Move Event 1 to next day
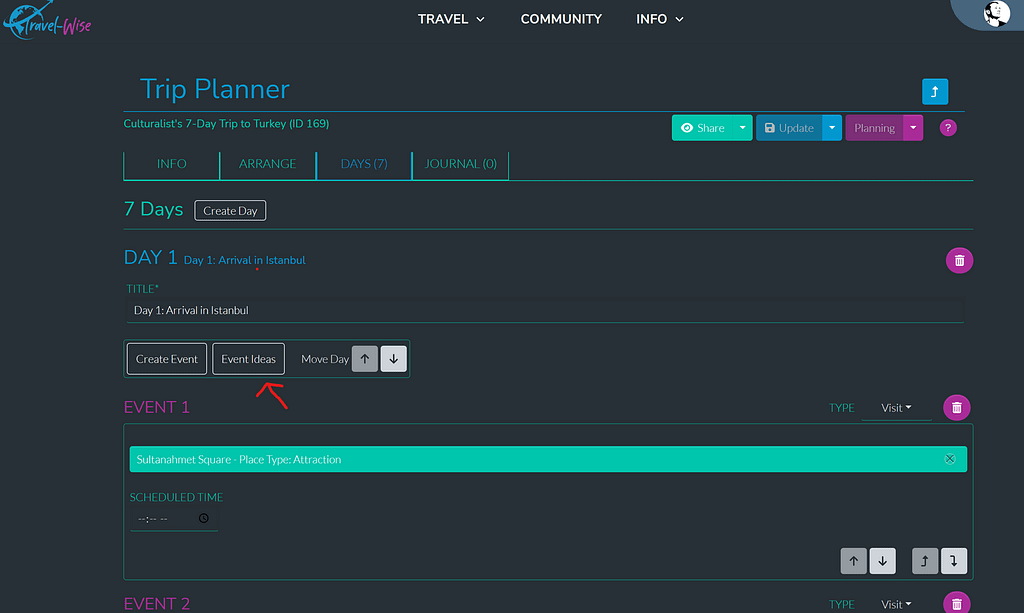The height and width of the screenshot is (613, 1024). coord(954,562)
